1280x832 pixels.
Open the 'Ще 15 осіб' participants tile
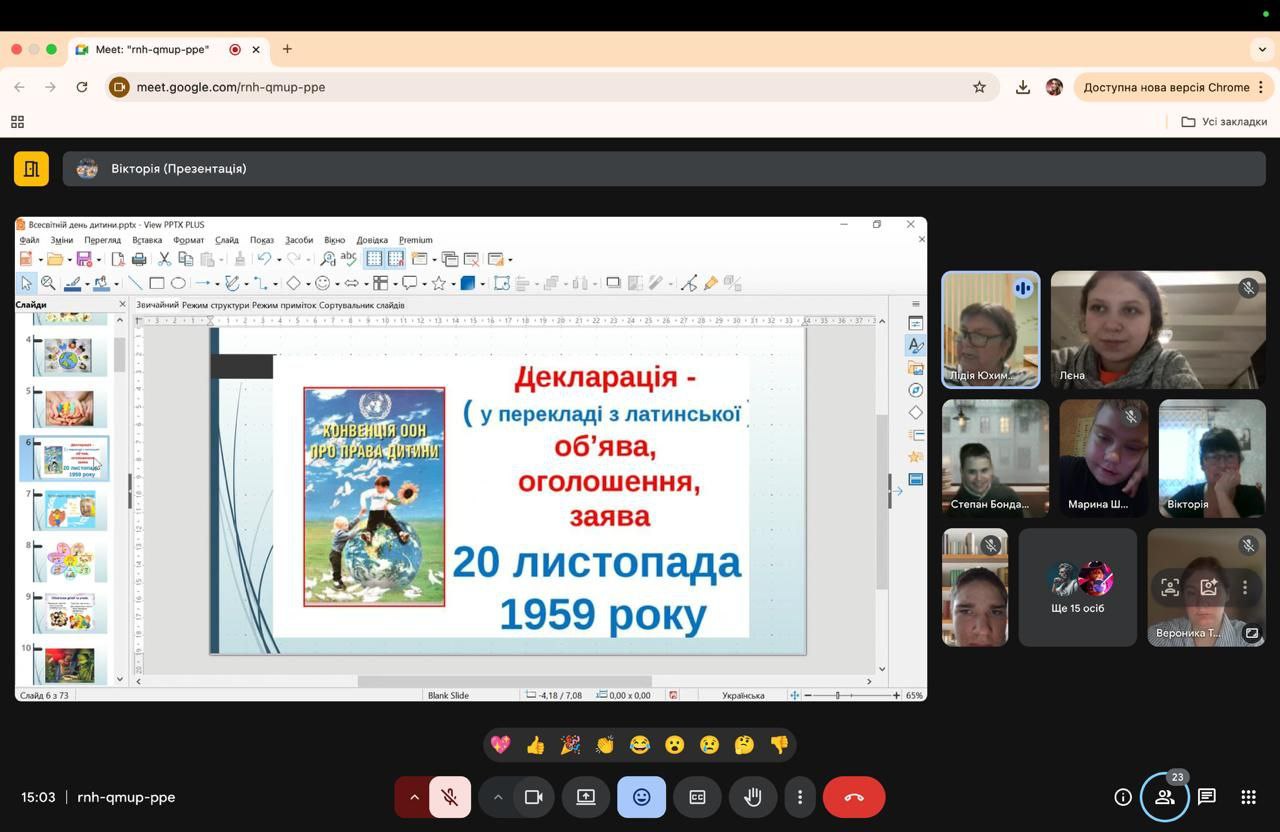pyautogui.click(x=1077, y=587)
